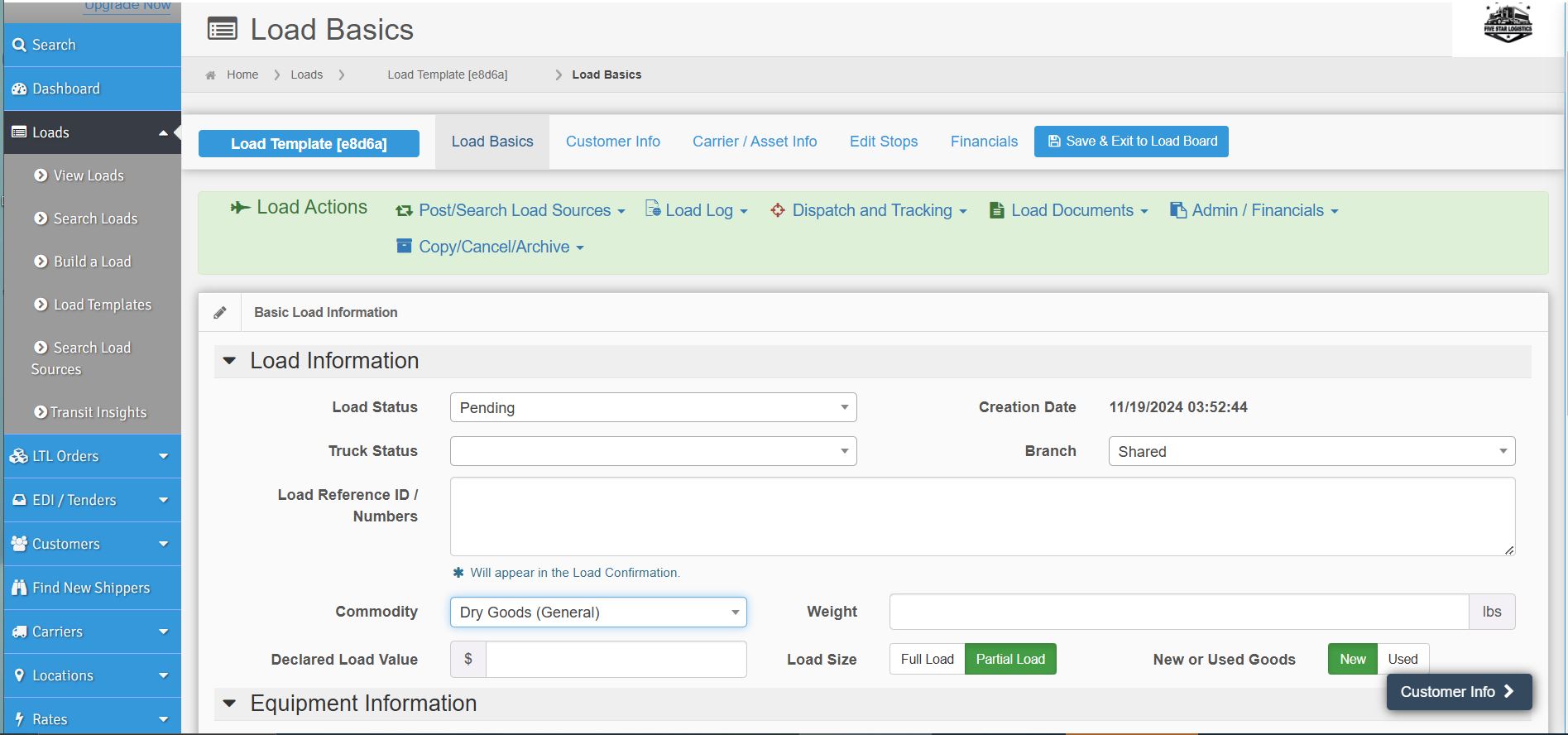This screenshot has width=1568, height=735.
Task: Click the Customers people icon
Action: (x=19, y=544)
